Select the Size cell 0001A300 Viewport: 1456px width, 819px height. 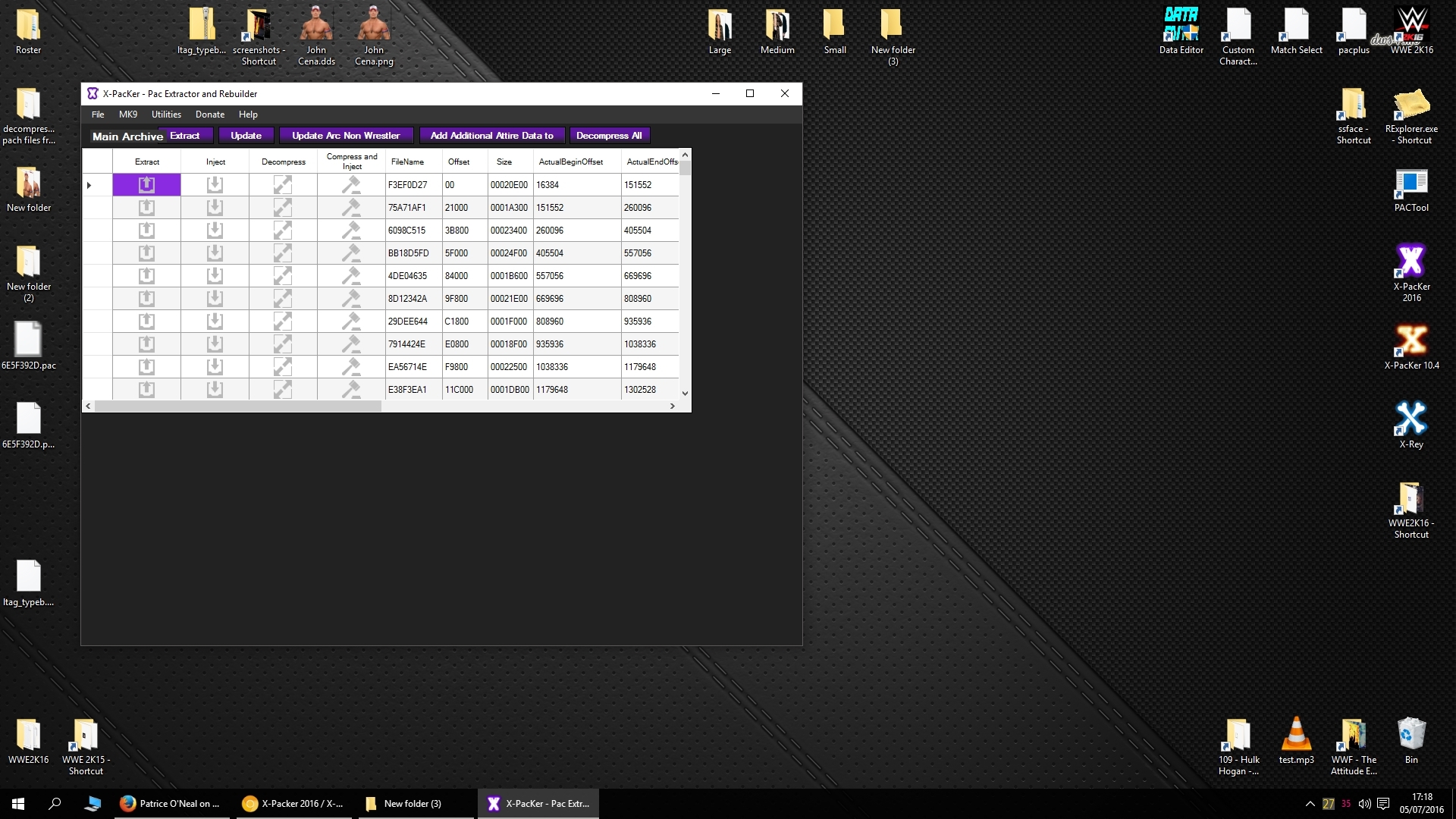pyautogui.click(x=510, y=207)
